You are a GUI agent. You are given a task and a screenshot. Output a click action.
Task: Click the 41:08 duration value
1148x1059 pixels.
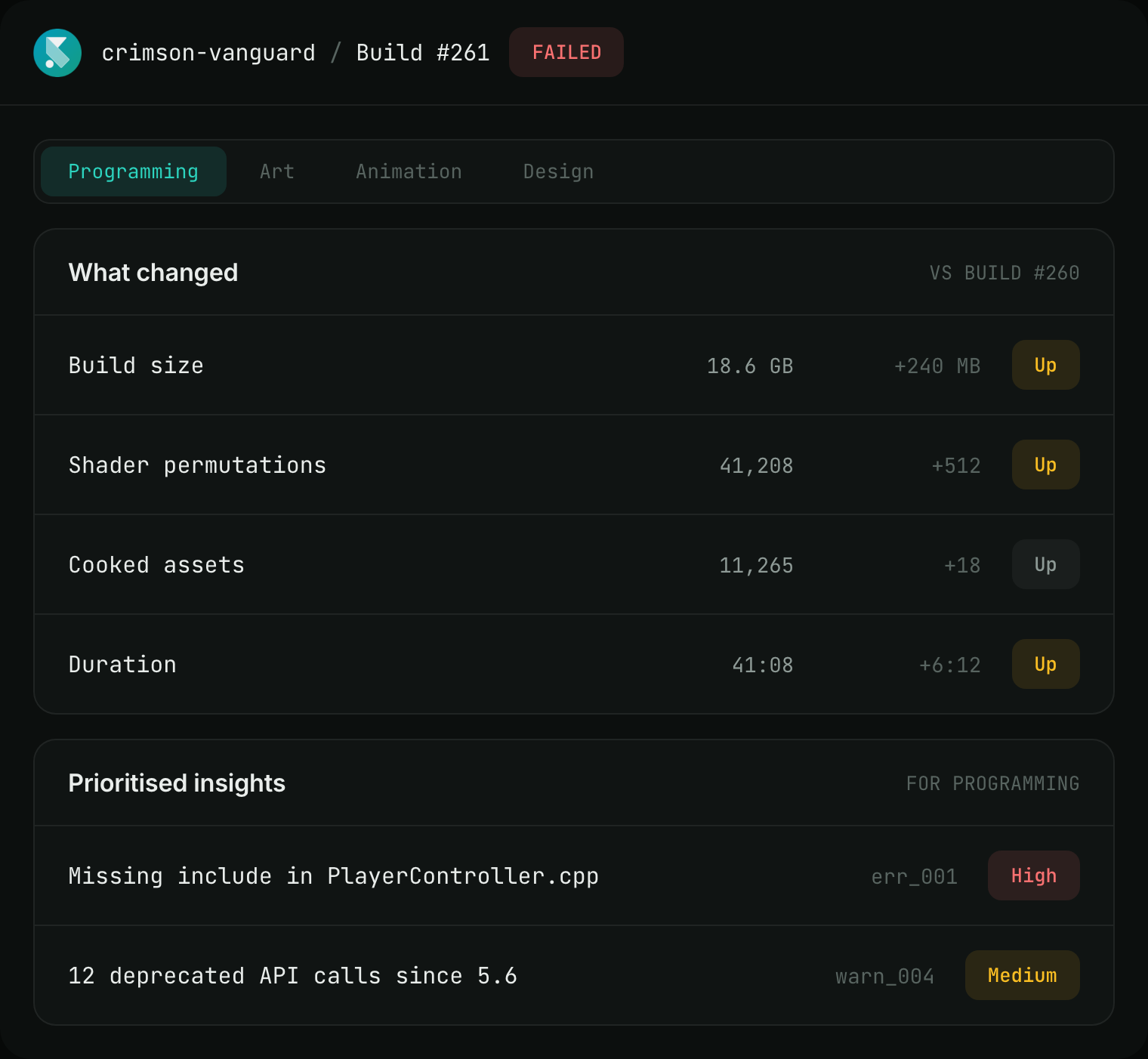click(x=763, y=665)
